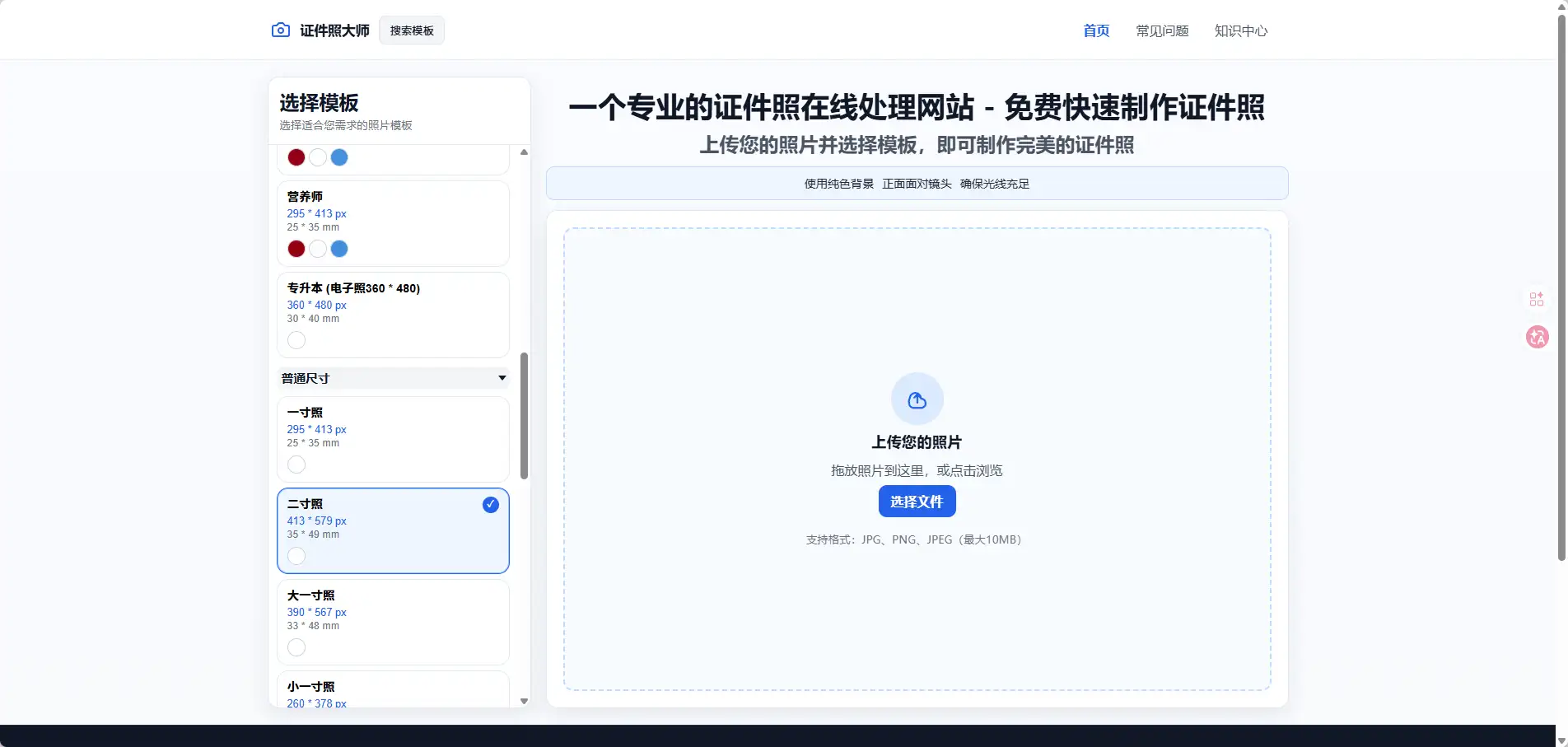Choose the 专升本 电子照 template
Image resolution: width=1568 pixels, height=747 pixels.
(393, 314)
